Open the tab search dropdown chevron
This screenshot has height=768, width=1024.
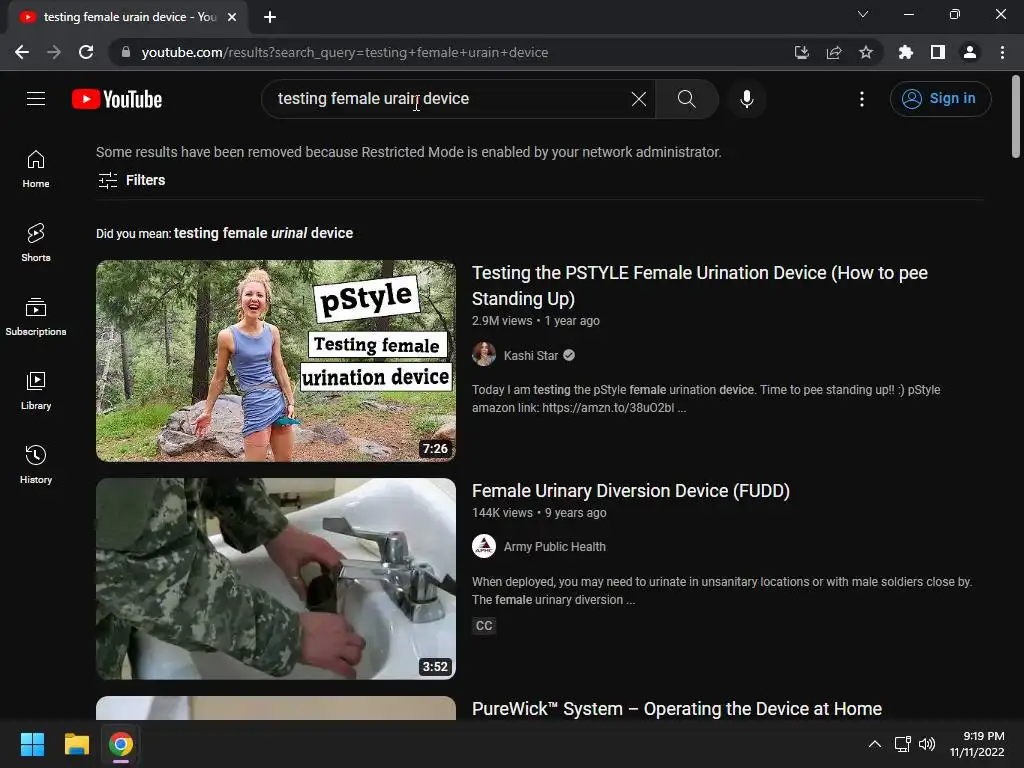[863, 14]
